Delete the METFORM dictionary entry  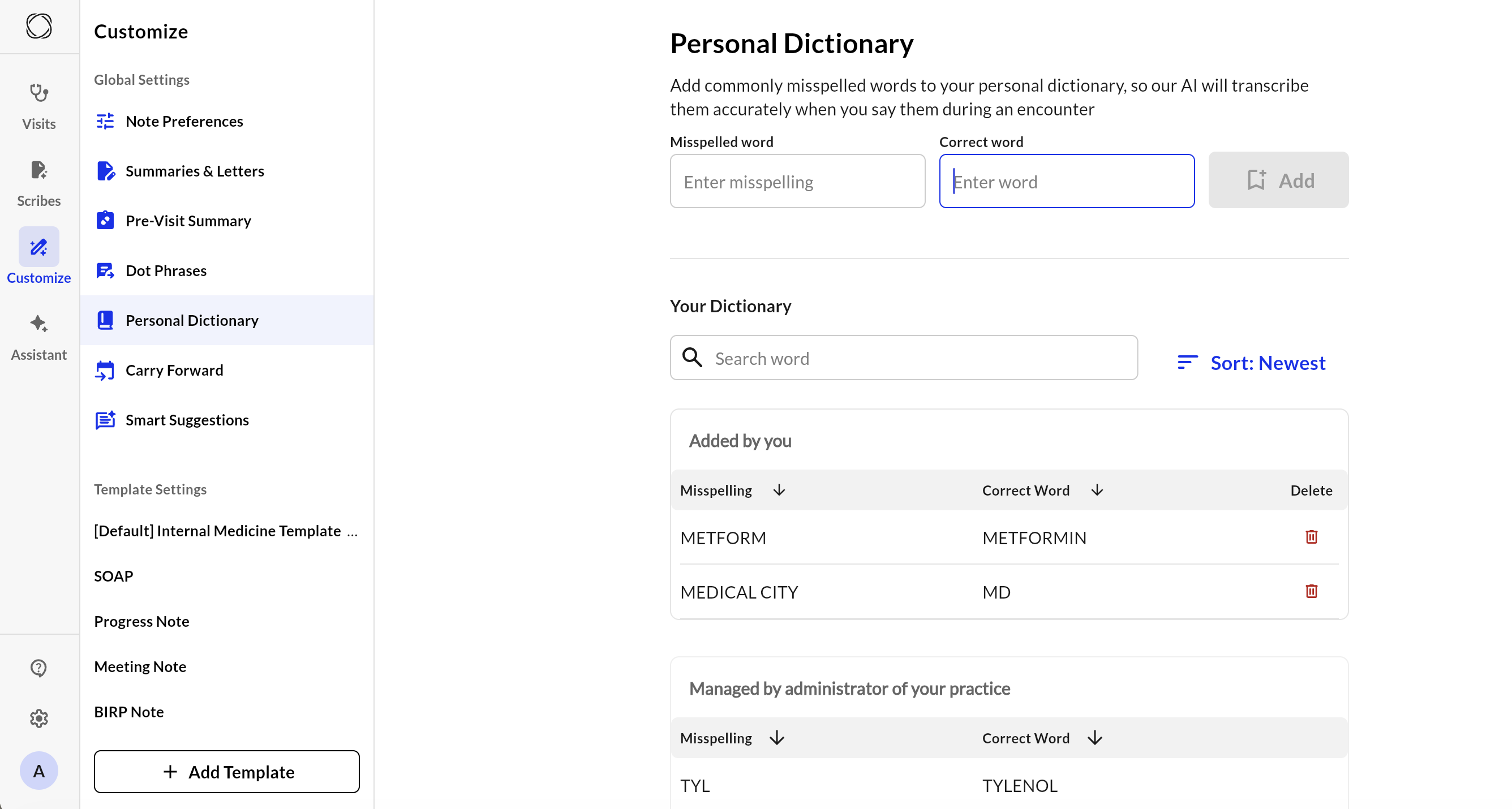[x=1311, y=537]
